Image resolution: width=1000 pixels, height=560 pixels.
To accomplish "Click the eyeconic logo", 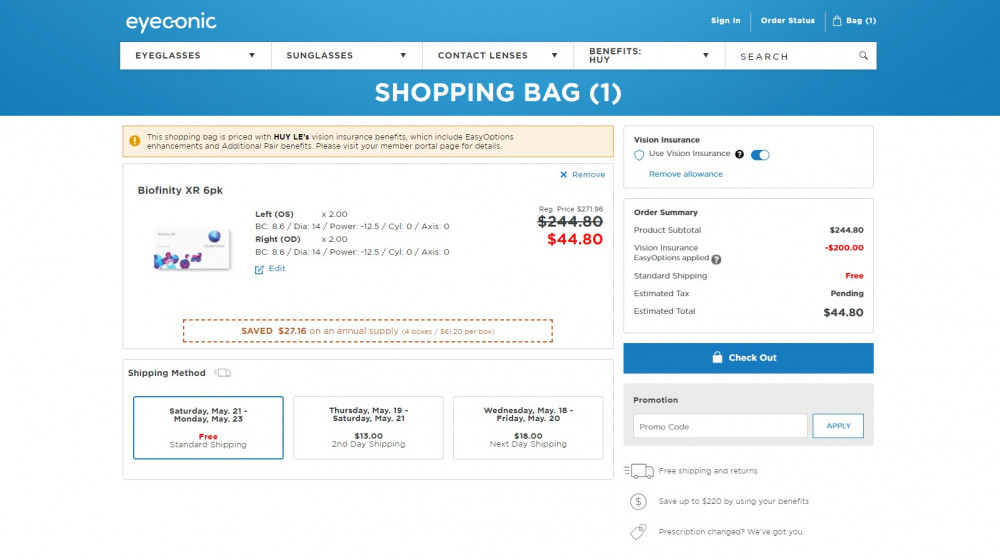I will [x=171, y=22].
